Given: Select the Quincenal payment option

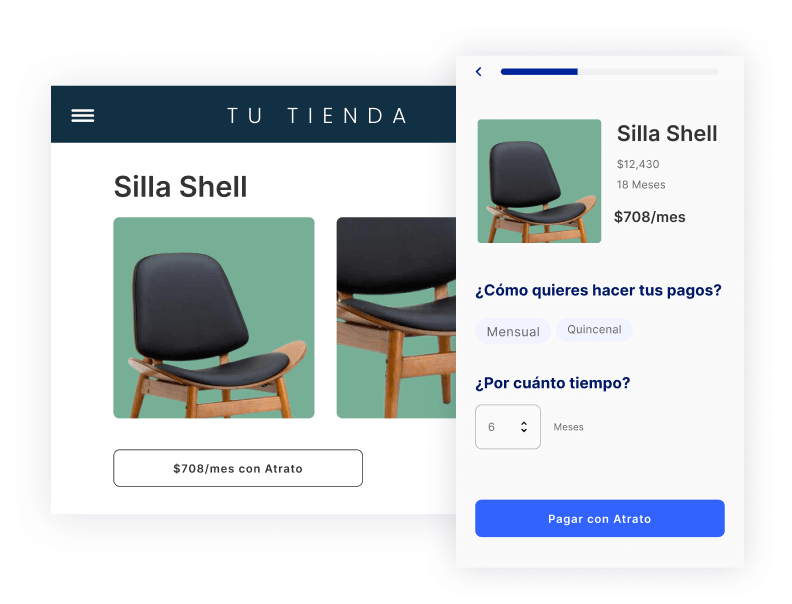Looking at the screenshot, I should pos(594,330).
